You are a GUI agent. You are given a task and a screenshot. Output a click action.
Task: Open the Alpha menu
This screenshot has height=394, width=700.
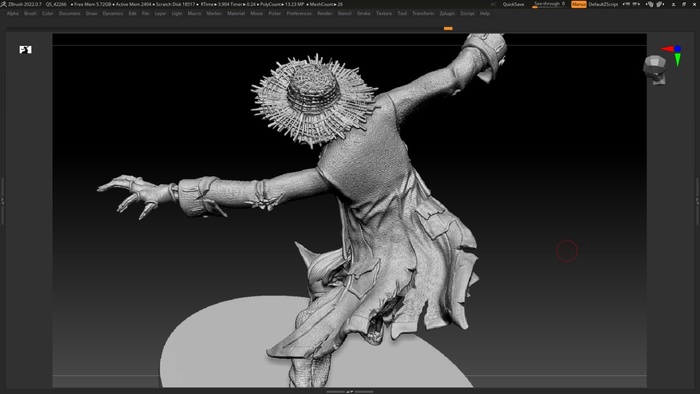[x=12, y=13]
